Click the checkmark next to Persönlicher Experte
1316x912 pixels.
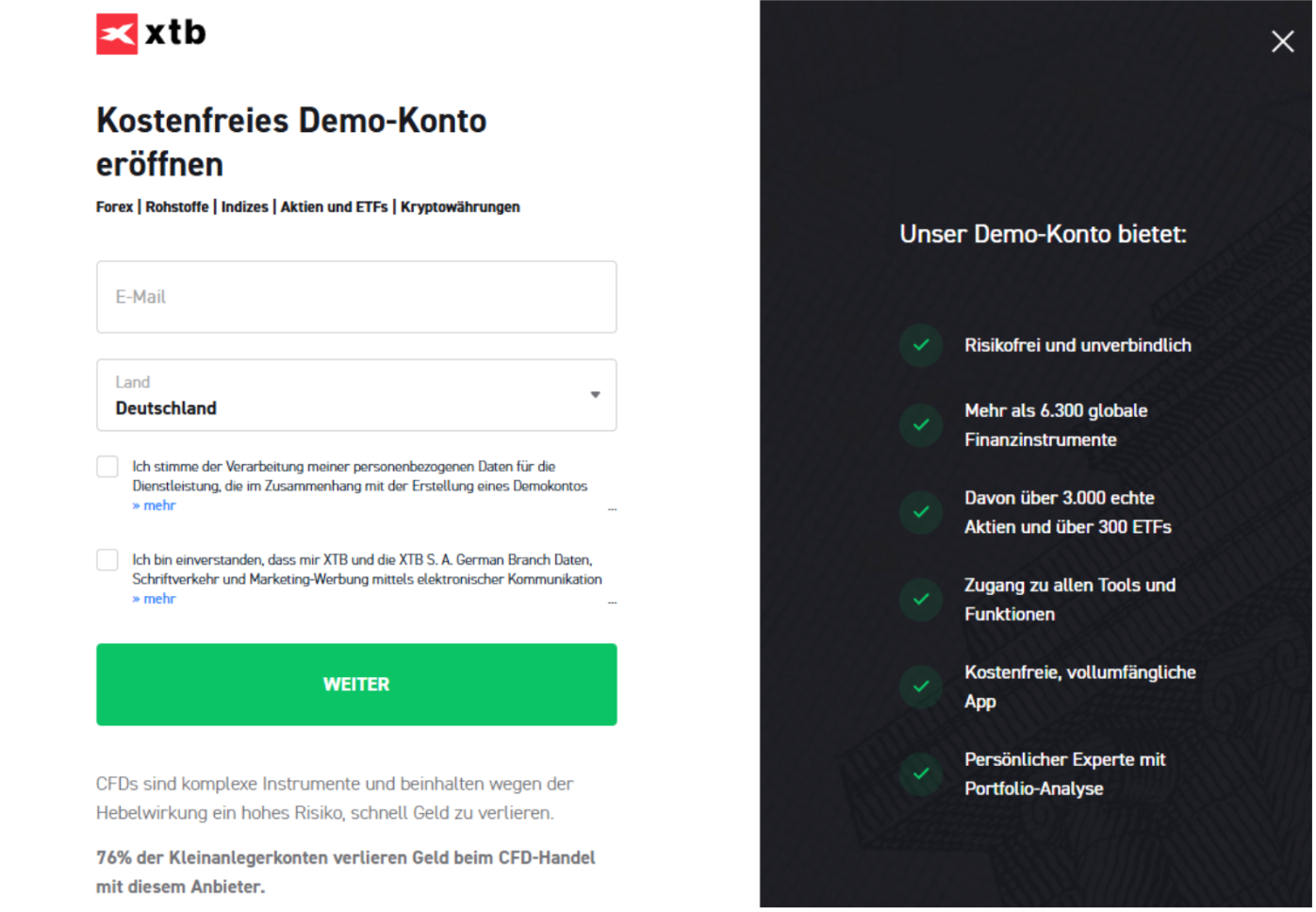(921, 774)
